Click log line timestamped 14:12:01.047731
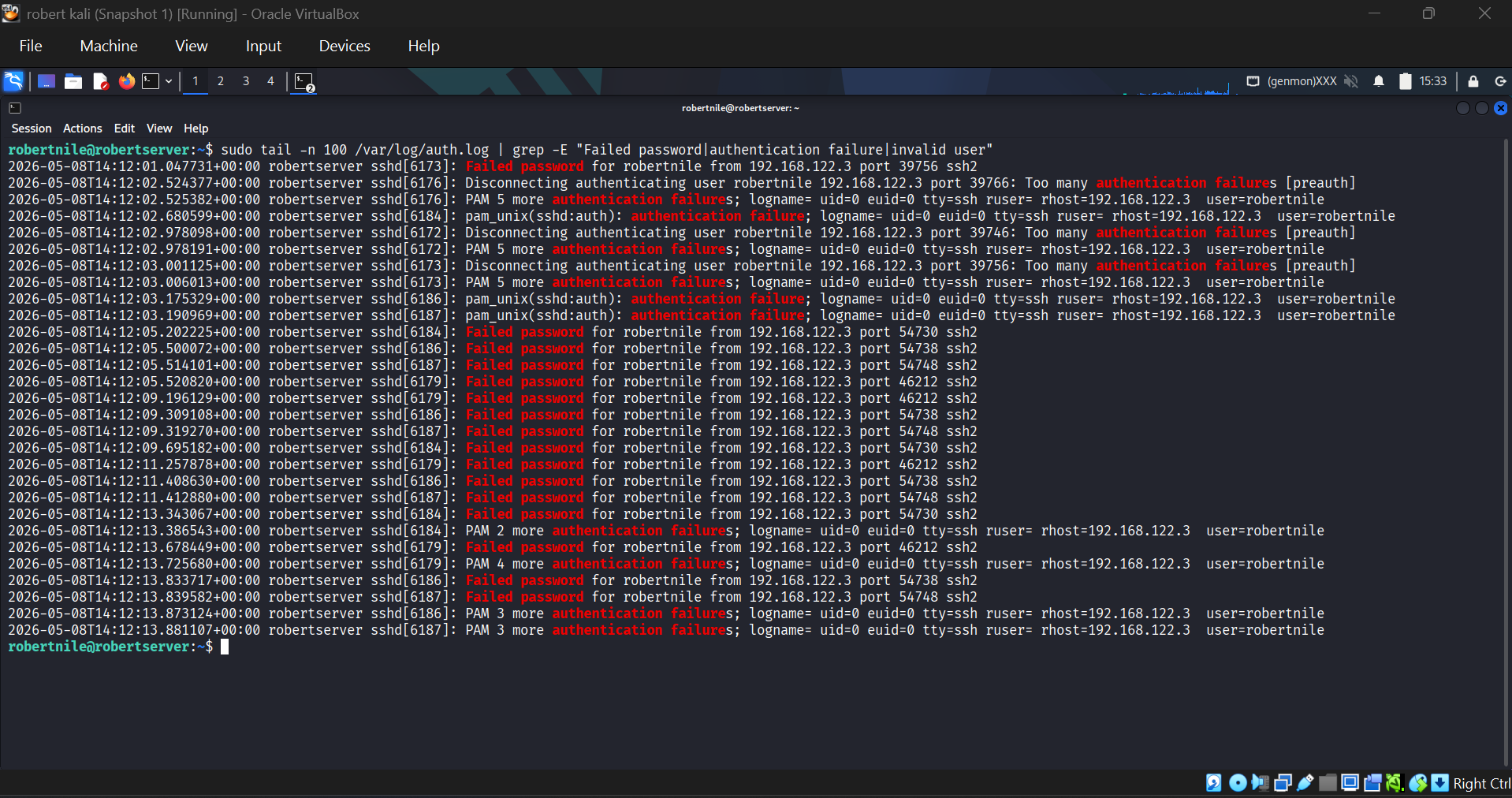This screenshot has height=798, width=1512. (x=493, y=166)
